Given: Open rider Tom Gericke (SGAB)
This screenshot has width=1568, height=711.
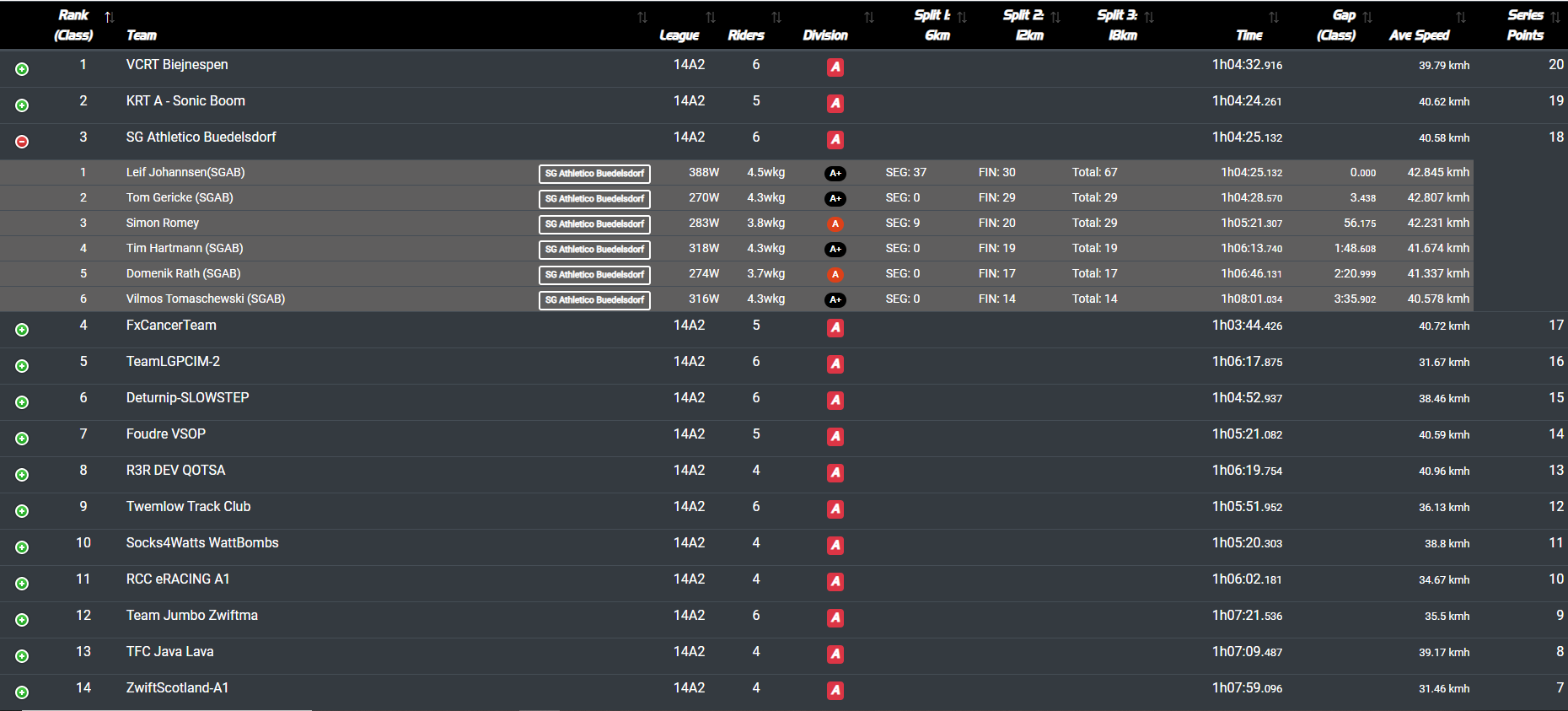Looking at the screenshot, I should coord(180,197).
